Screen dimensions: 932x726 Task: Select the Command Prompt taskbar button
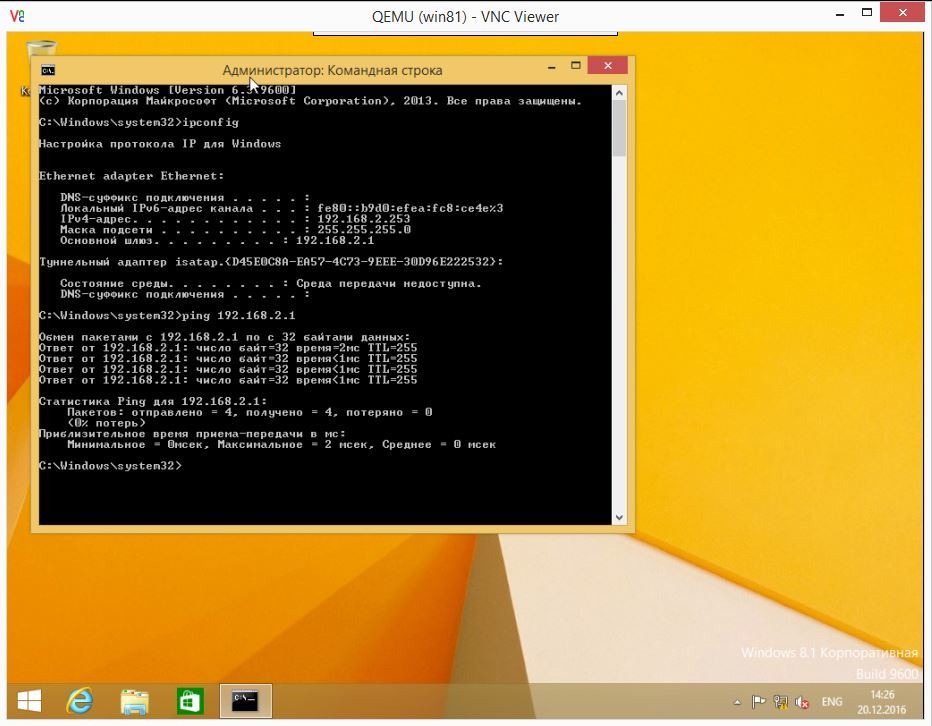pyautogui.click(x=245, y=701)
